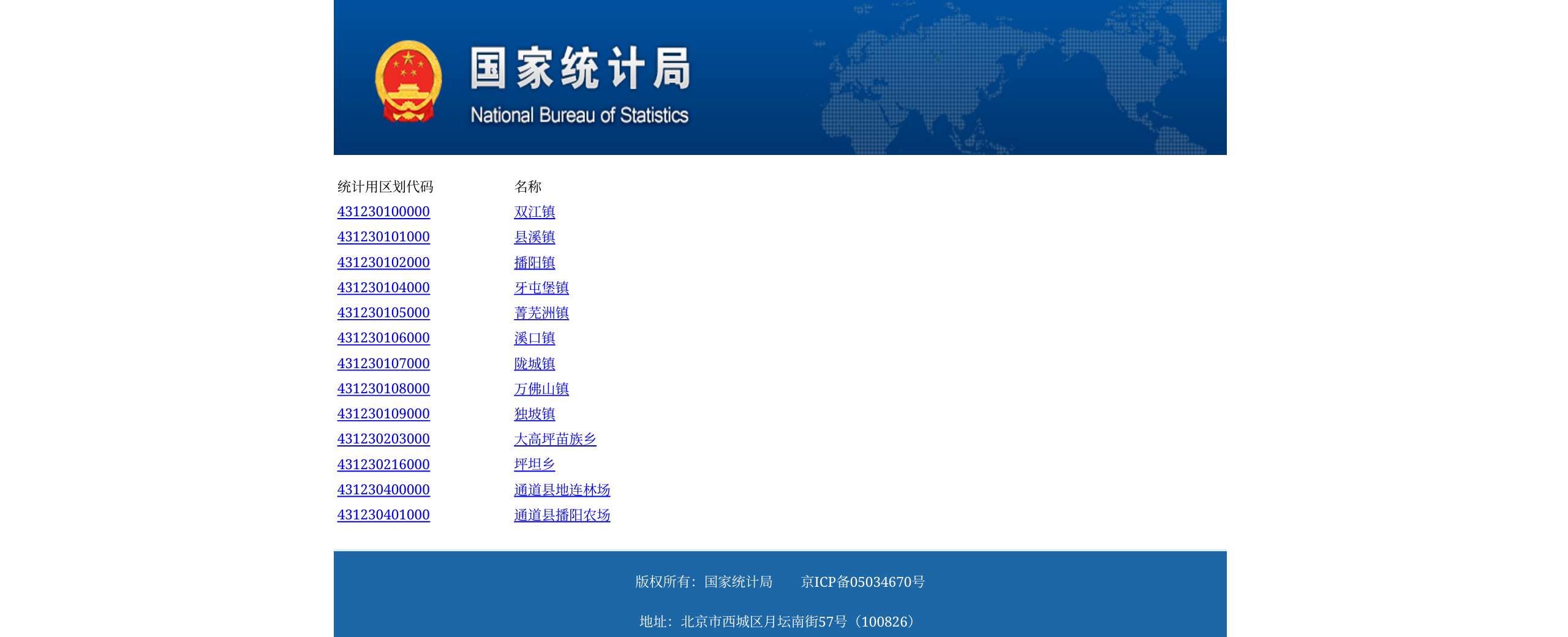
Task: Click the 京ICP备05034670号 footer text
Action: [x=862, y=582]
